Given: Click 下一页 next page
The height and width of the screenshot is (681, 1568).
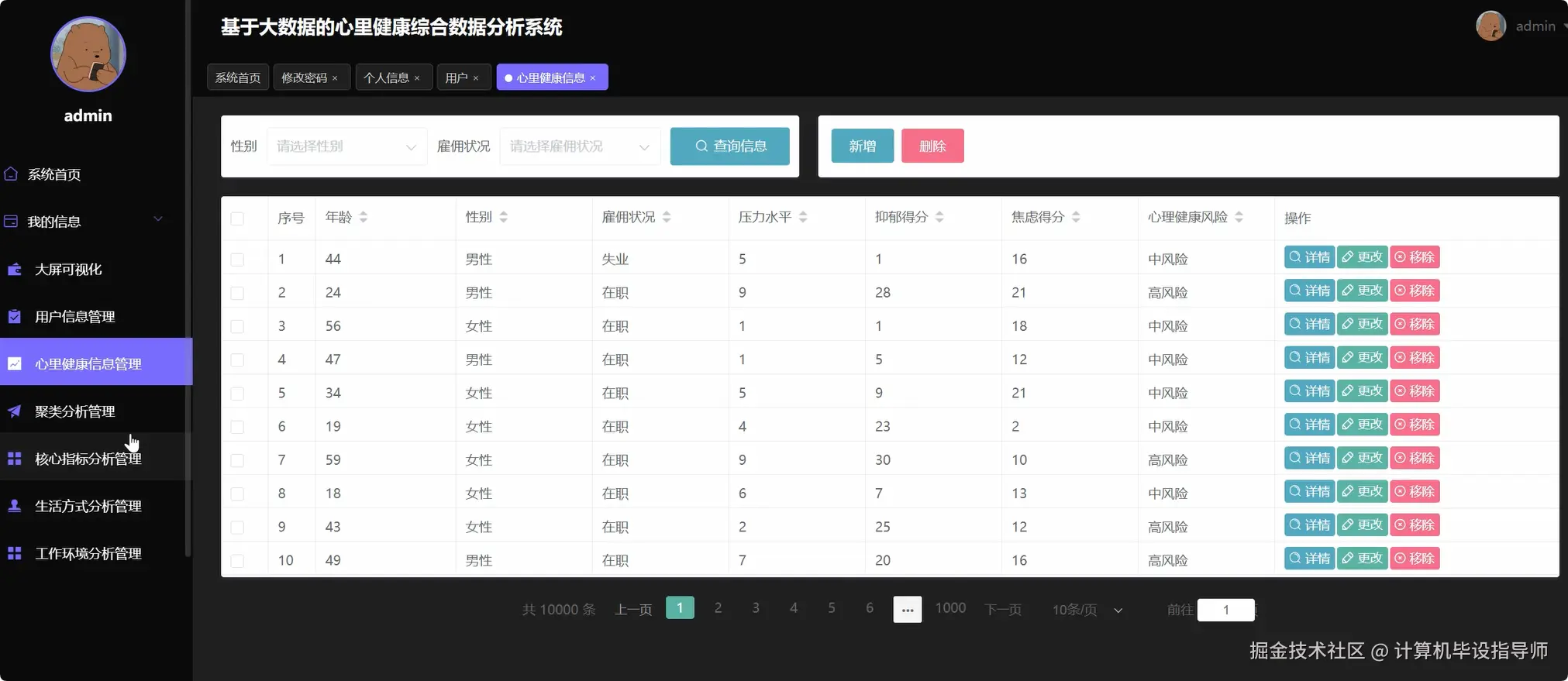Looking at the screenshot, I should pos(1003,610).
